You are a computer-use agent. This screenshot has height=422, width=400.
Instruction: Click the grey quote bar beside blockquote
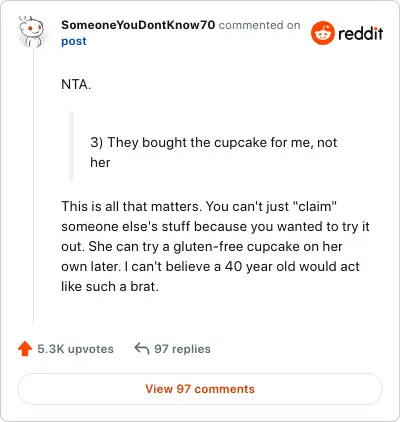click(71, 146)
